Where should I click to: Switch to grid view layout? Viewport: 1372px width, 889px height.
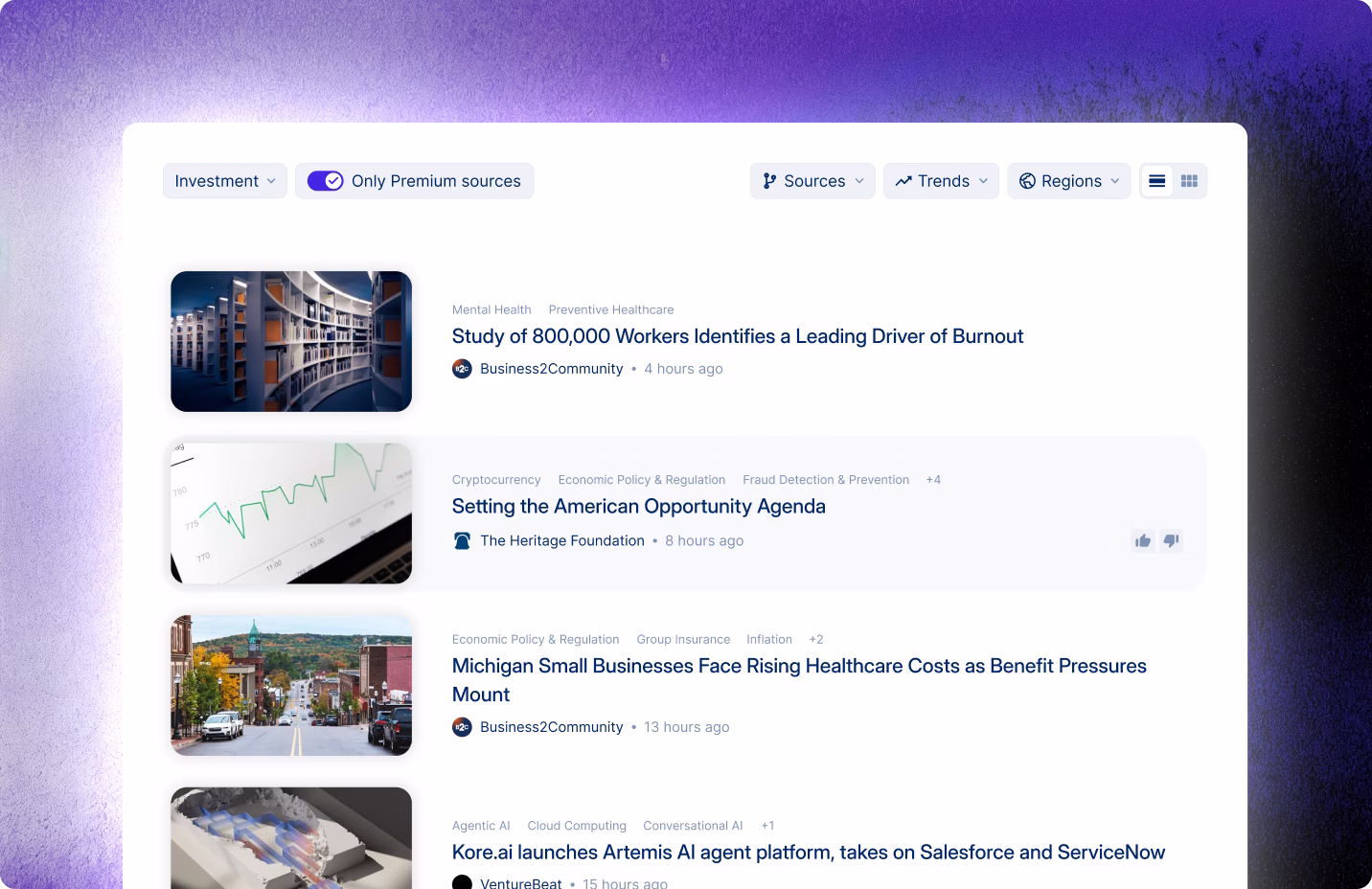tap(1189, 181)
